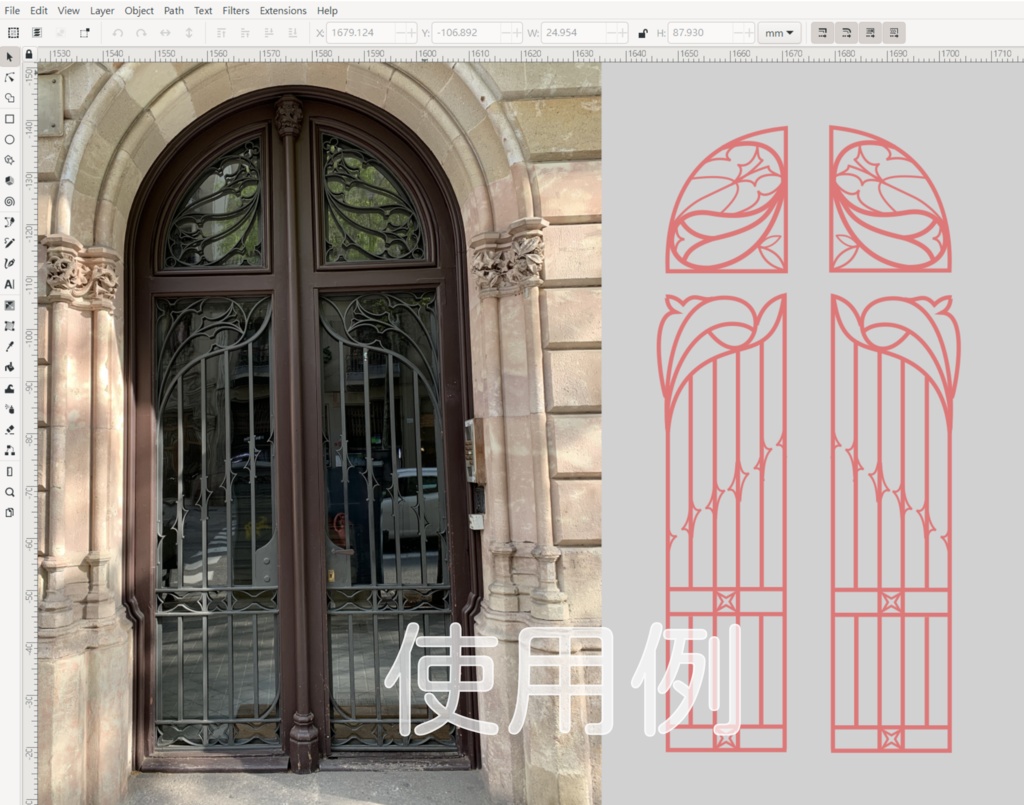Screen dimensions: 1024x805
Task: Select the Selector arrow tool
Action: tap(9, 57)
